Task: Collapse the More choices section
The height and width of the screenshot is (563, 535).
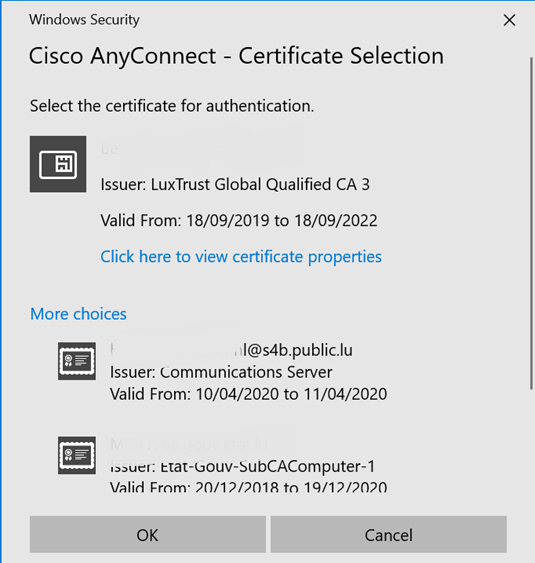Action: click(78, 314)
